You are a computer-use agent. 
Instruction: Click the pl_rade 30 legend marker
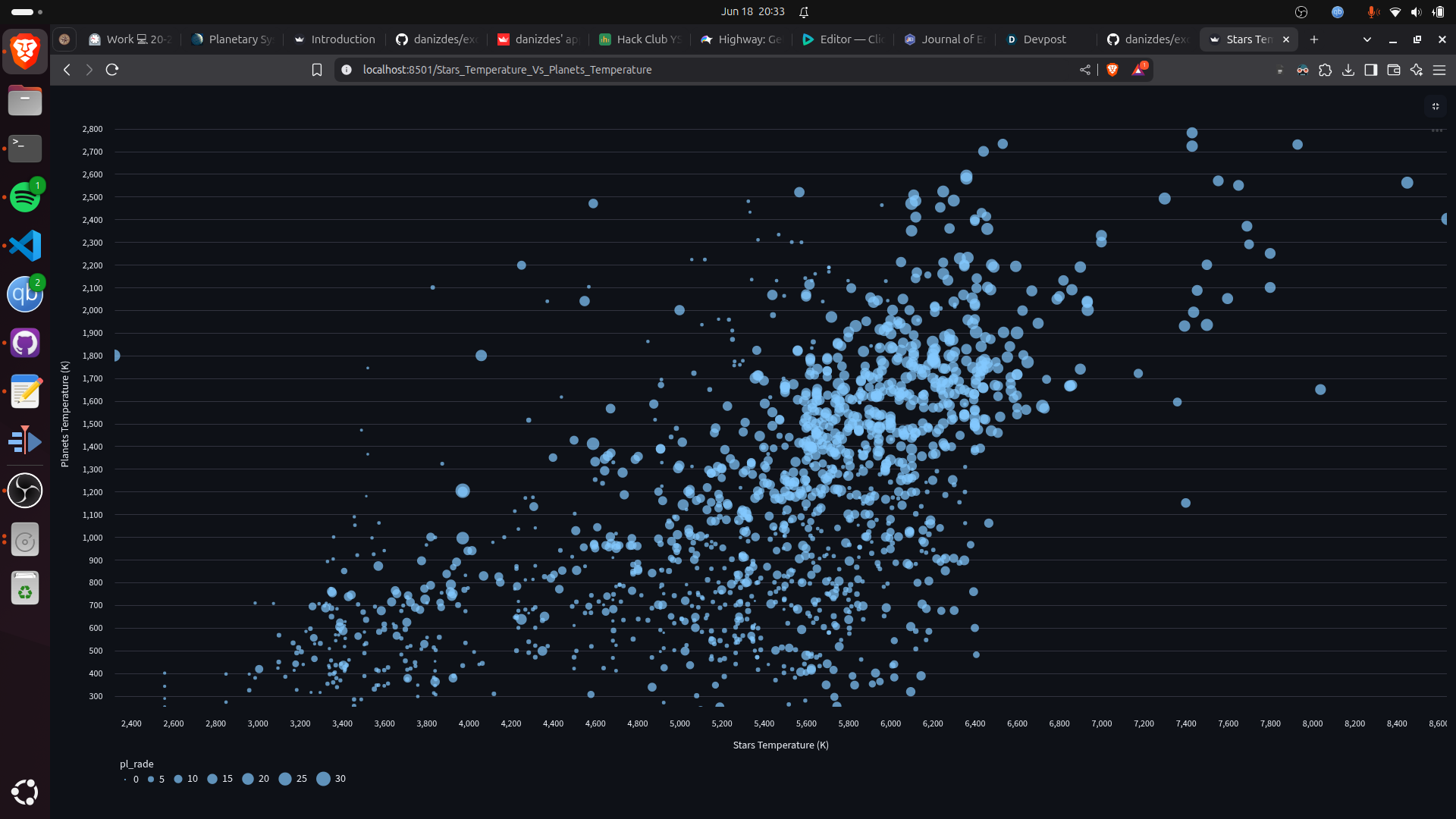pos(324,779)
